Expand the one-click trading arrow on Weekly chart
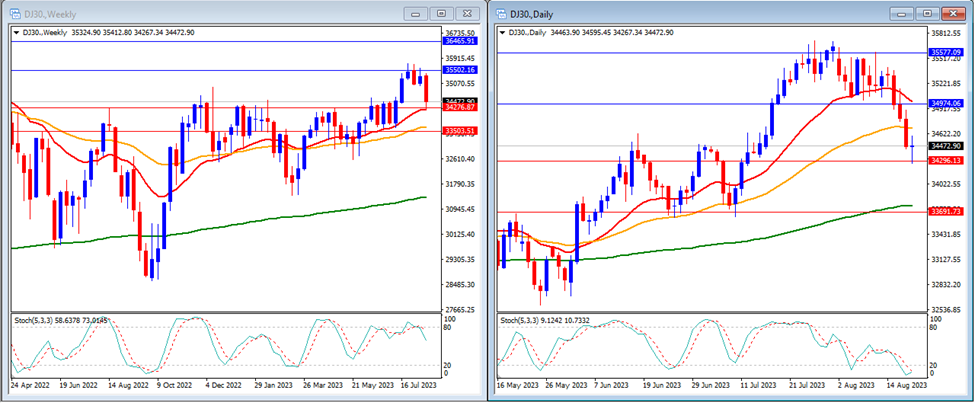 tap(15, 32)
